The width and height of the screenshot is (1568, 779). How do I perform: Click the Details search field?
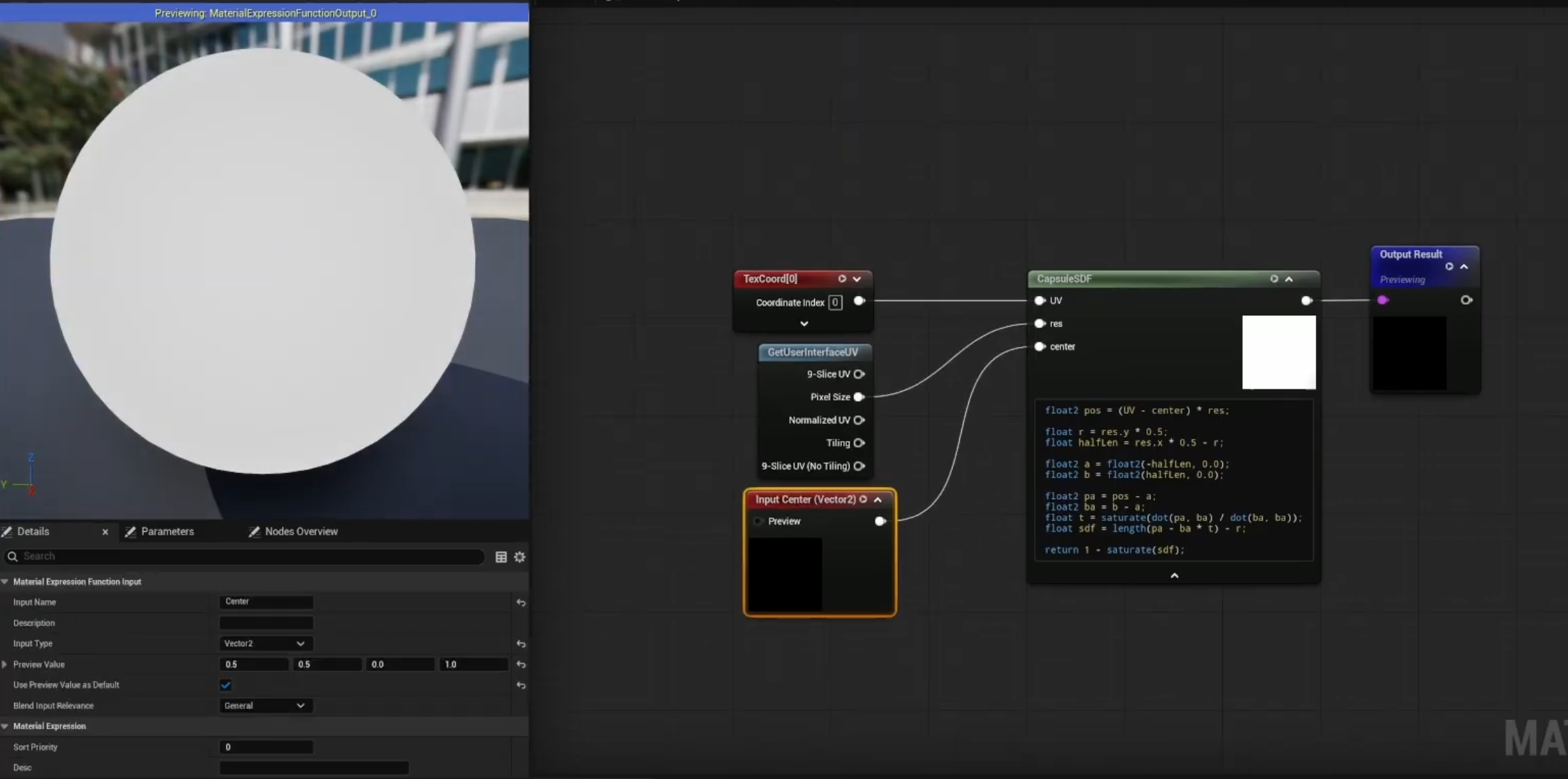point(245,557)
